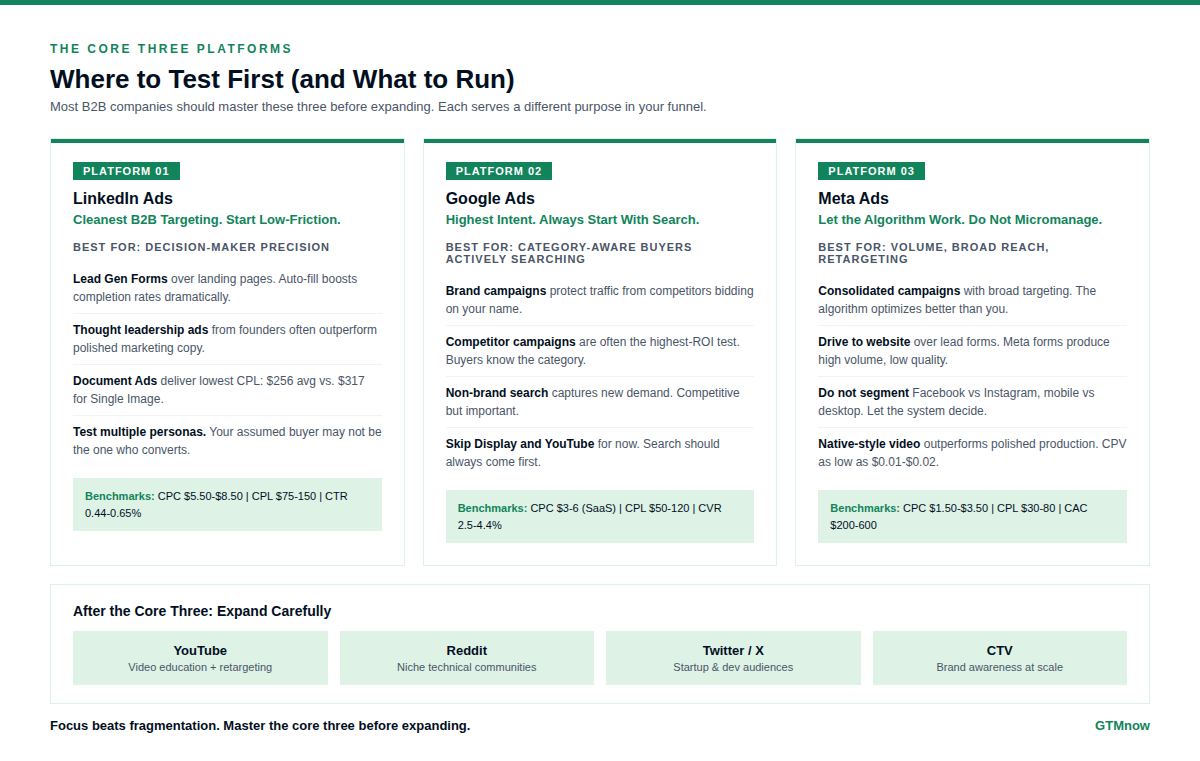Click the Meta Ads card title

(x=853, y=199)
